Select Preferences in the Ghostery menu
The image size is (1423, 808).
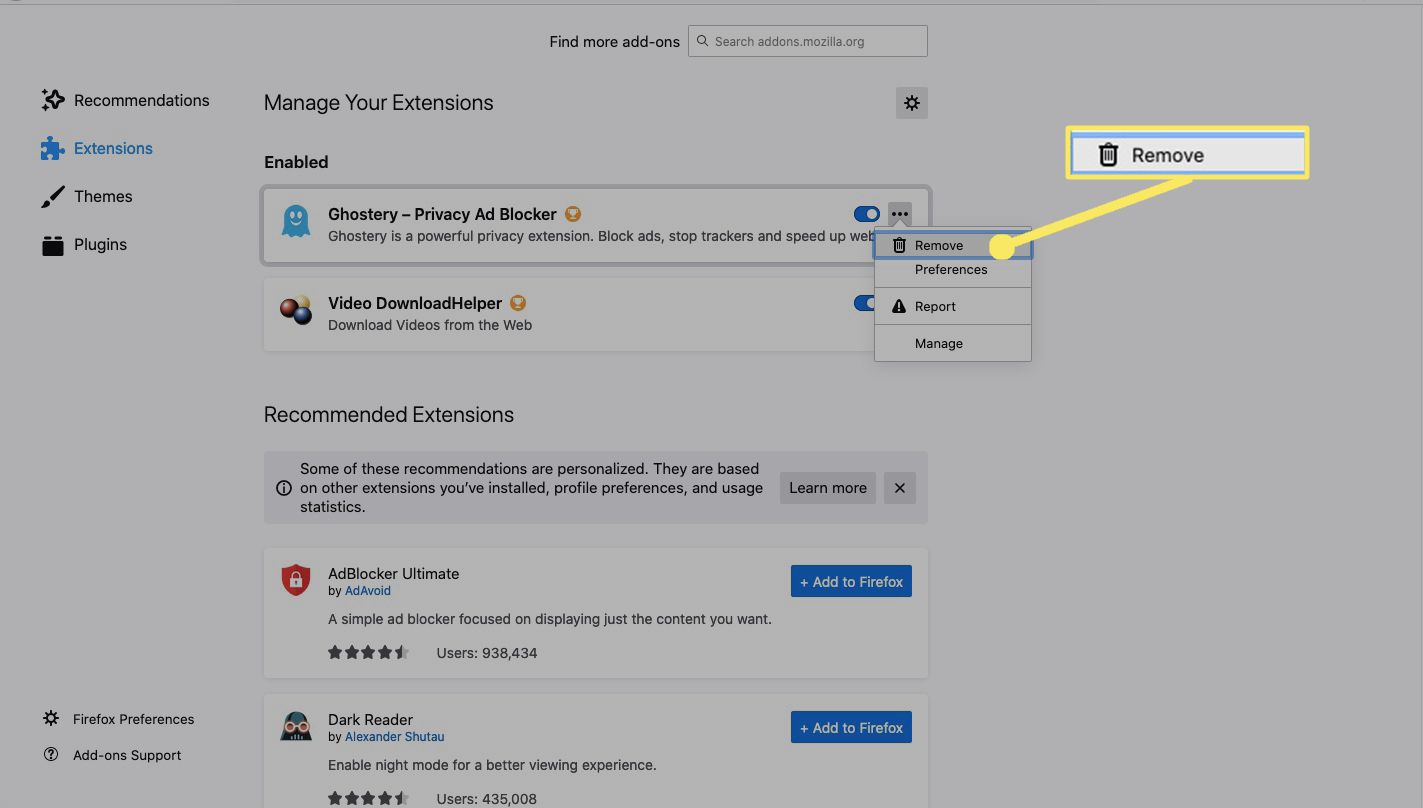953,269
